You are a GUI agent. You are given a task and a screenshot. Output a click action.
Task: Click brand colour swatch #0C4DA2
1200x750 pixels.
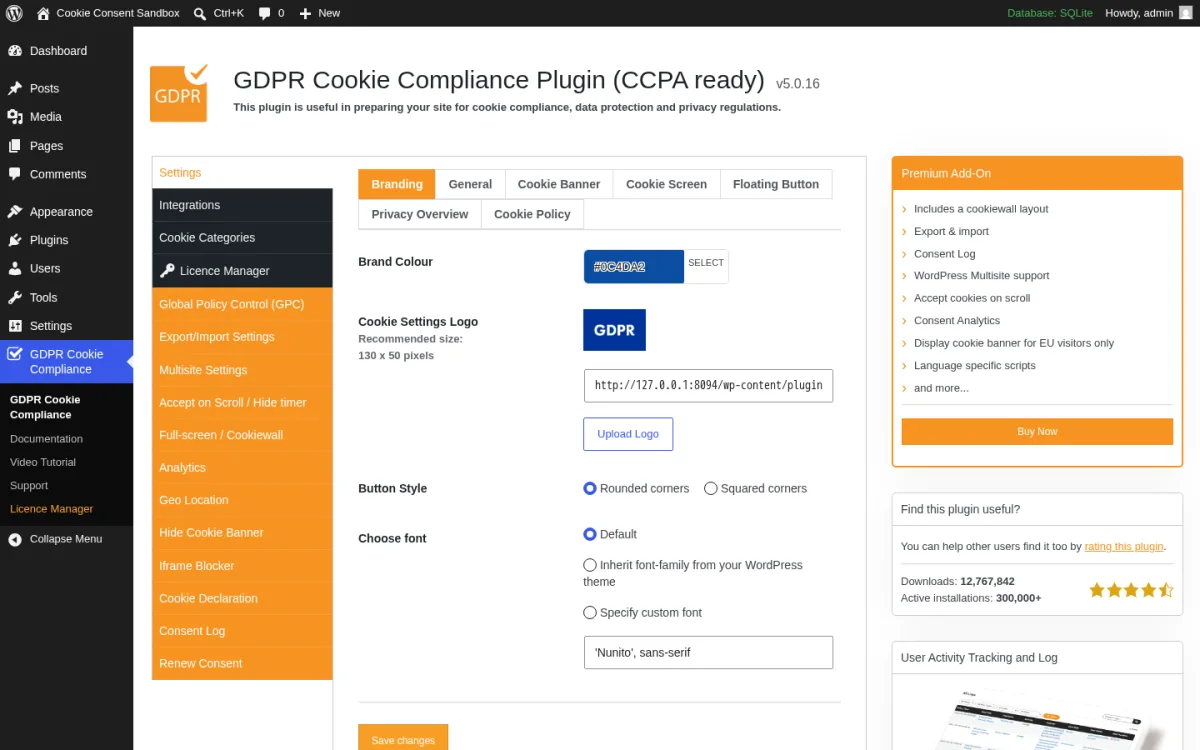click(634, 267)
